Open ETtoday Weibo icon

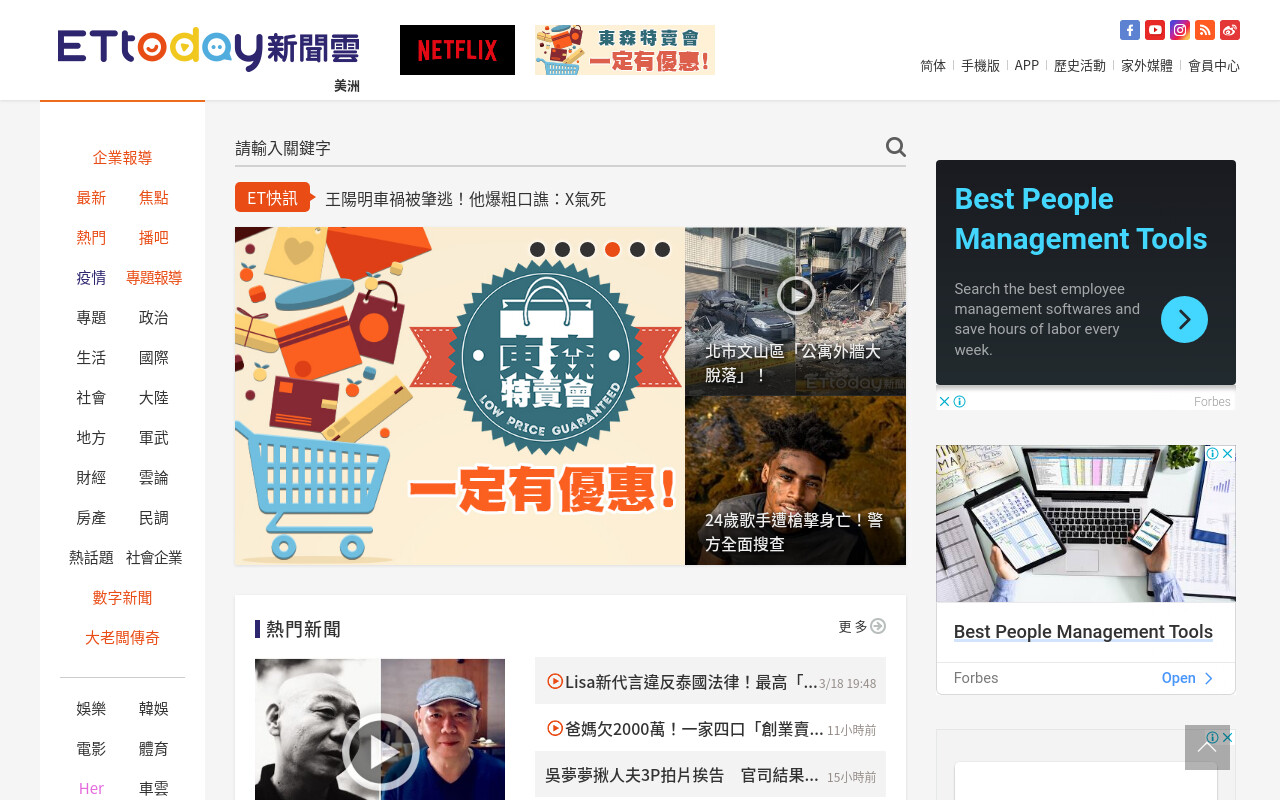[x=1230, y=30]
